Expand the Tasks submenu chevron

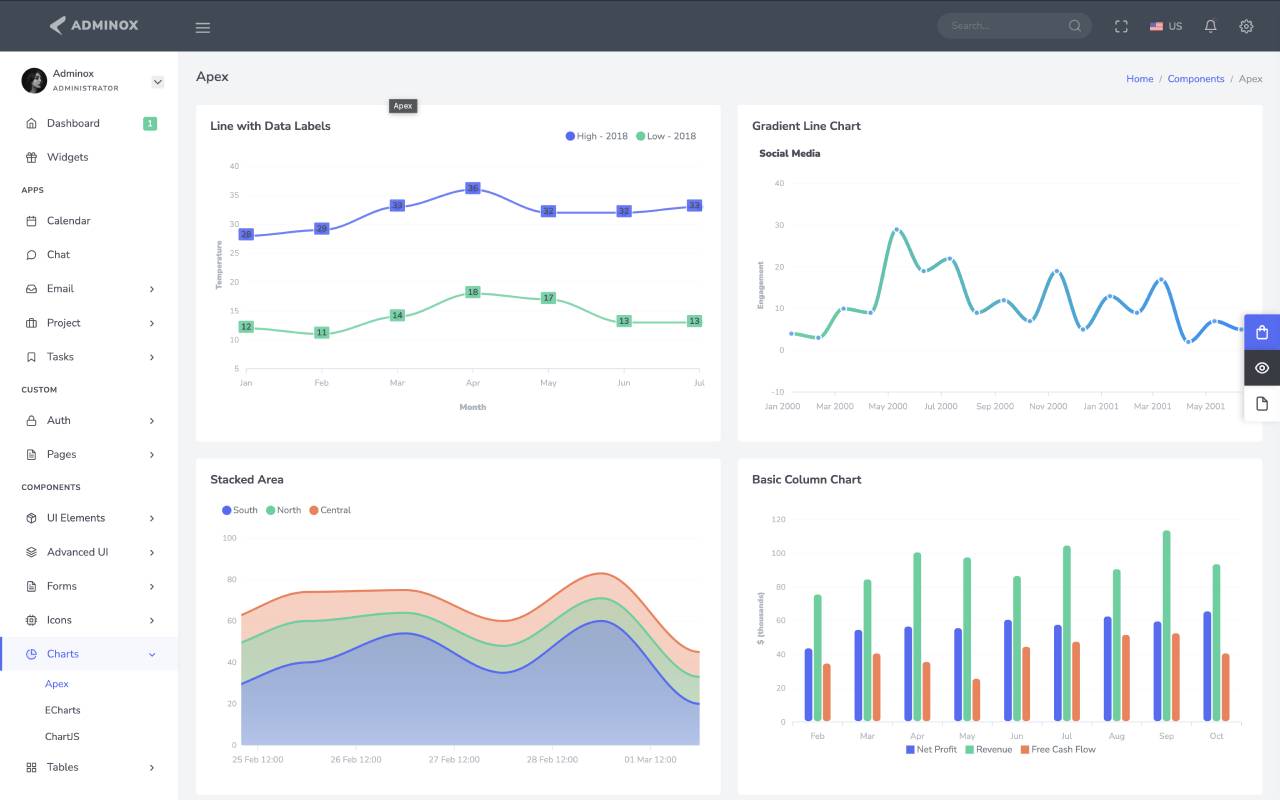click(x=152, y=357)
